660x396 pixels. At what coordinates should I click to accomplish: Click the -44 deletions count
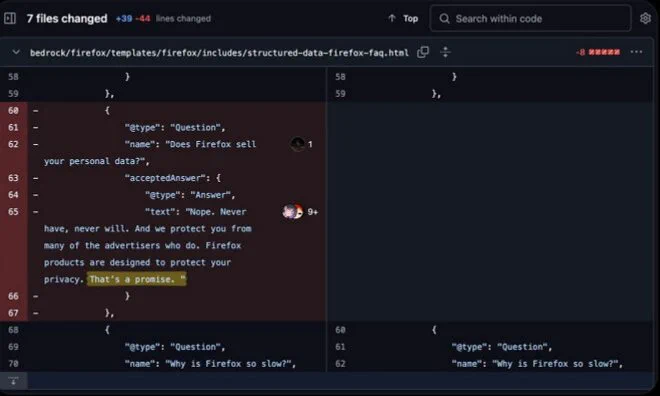click(143, 19)
